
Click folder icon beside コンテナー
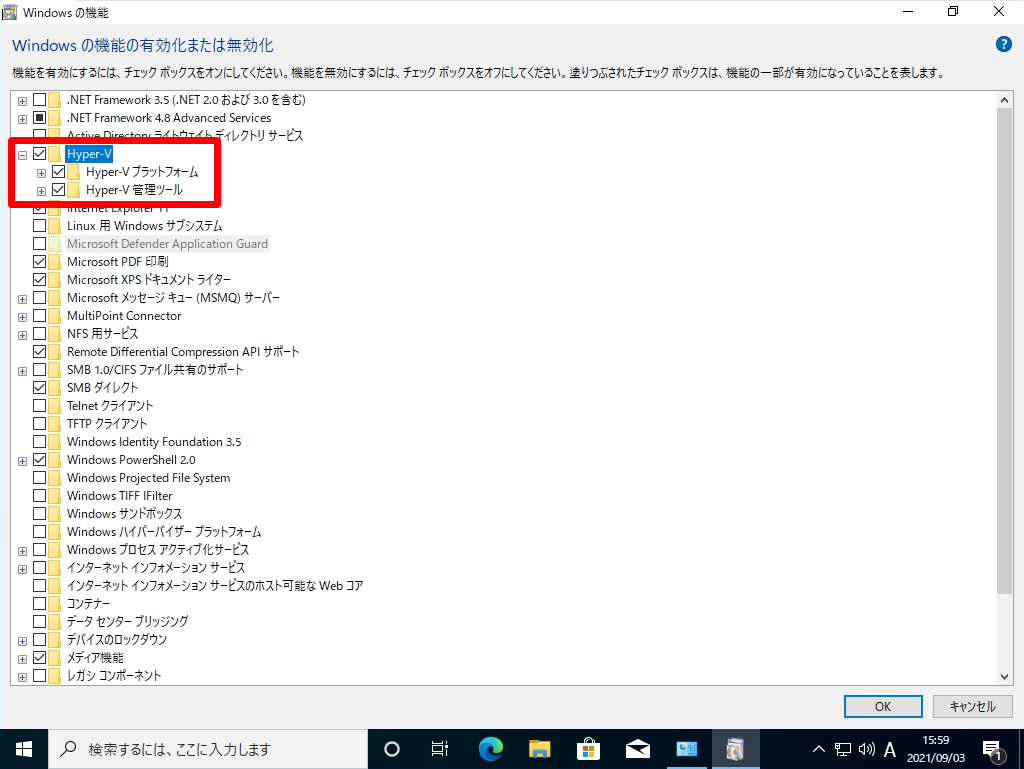click(55, 603)
